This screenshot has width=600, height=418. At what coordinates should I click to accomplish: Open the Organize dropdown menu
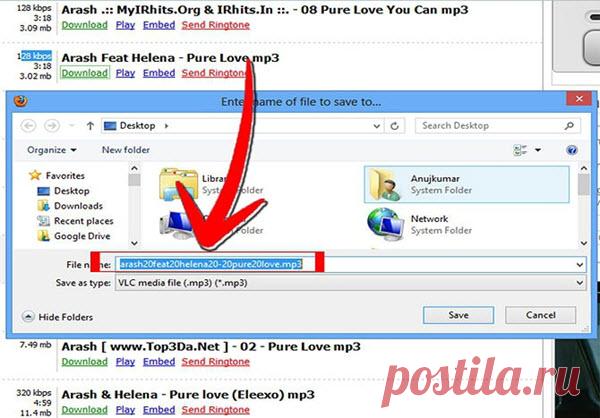pos(52,150)
